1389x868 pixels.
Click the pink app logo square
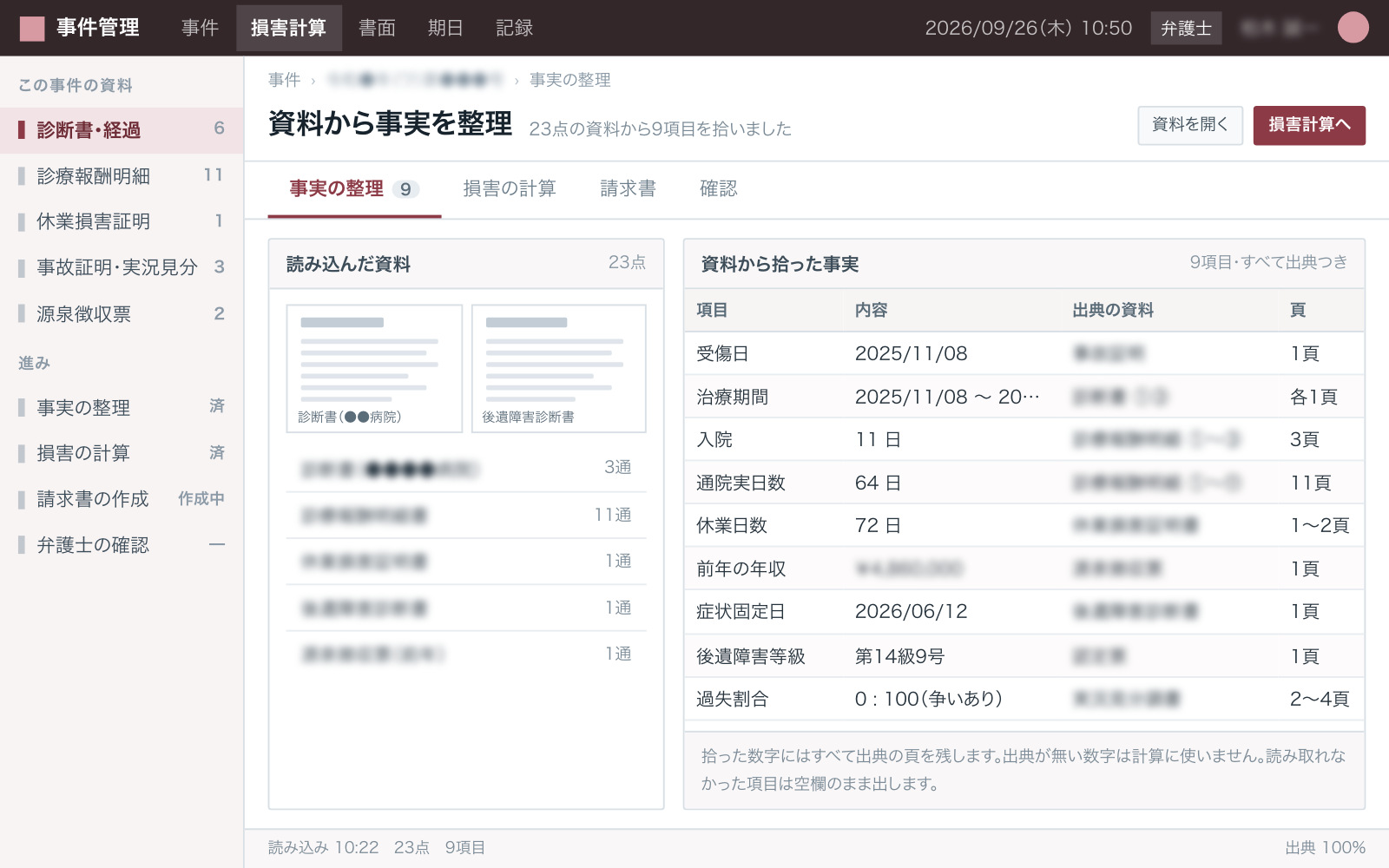point(32,29)
